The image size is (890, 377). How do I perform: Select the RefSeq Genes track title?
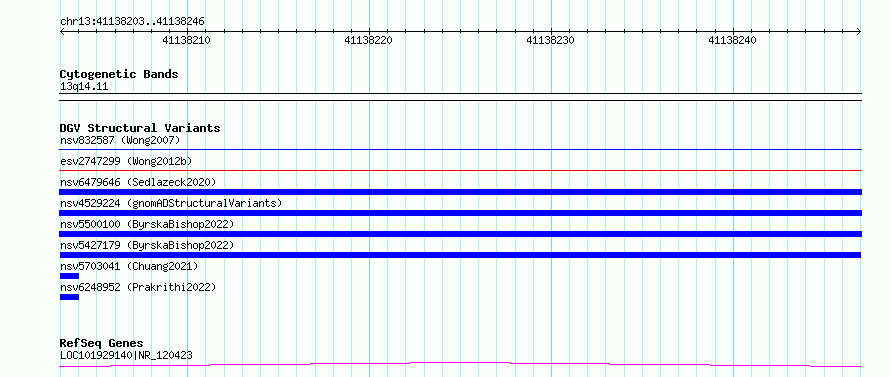(x=102, y=344)
